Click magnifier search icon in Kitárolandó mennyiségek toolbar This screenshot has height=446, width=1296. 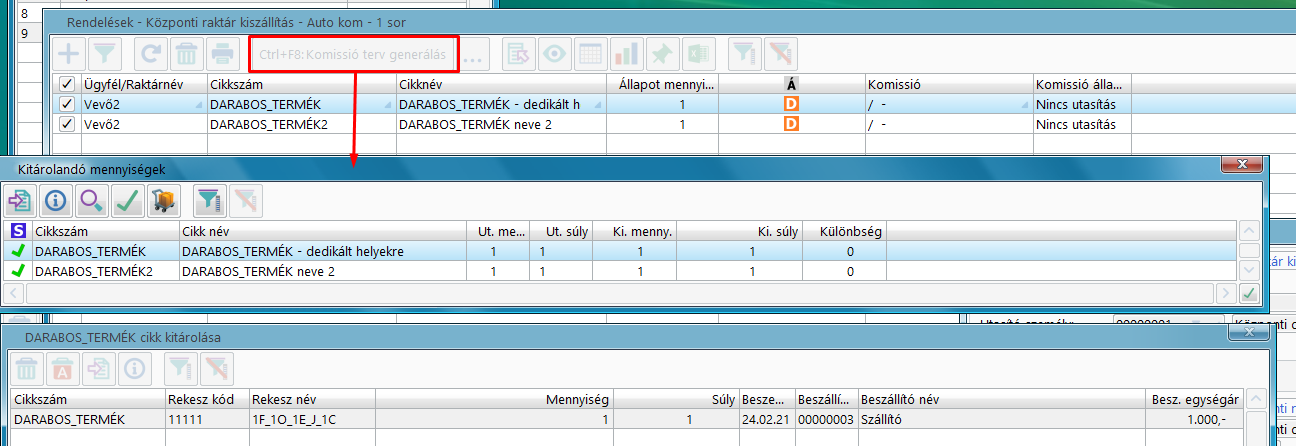91,201
